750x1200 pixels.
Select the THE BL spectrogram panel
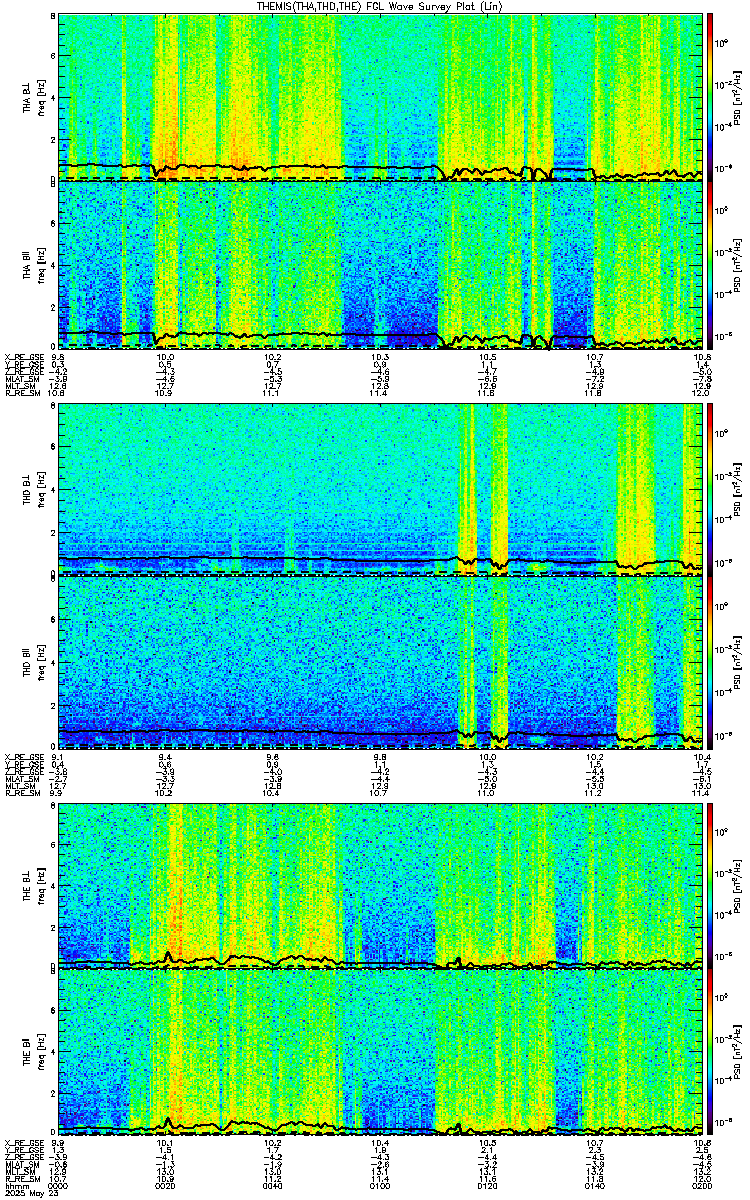[x=380, y=884]
